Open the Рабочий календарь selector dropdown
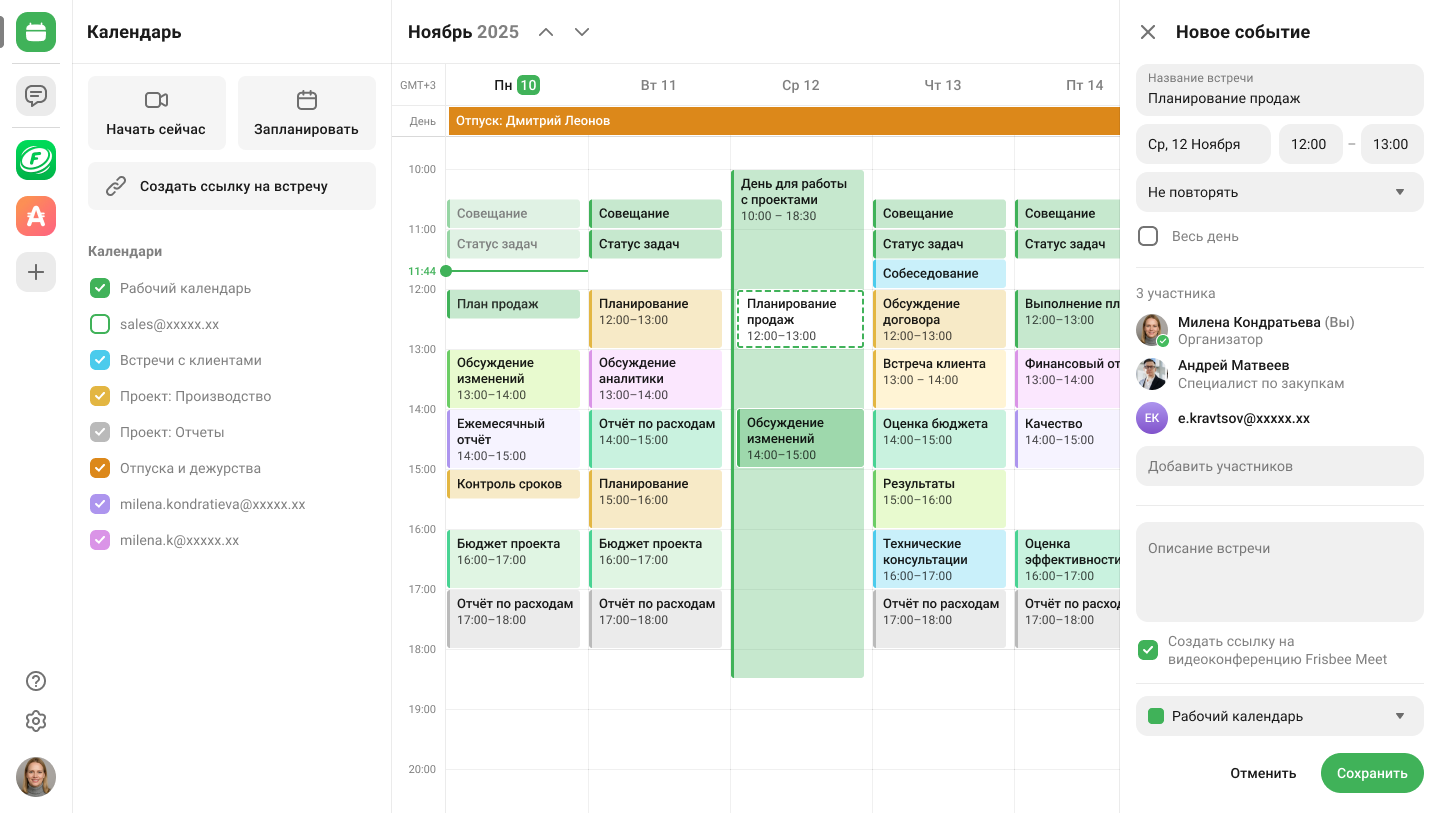Screen dimensions: 1440x813 (1280, 716)
